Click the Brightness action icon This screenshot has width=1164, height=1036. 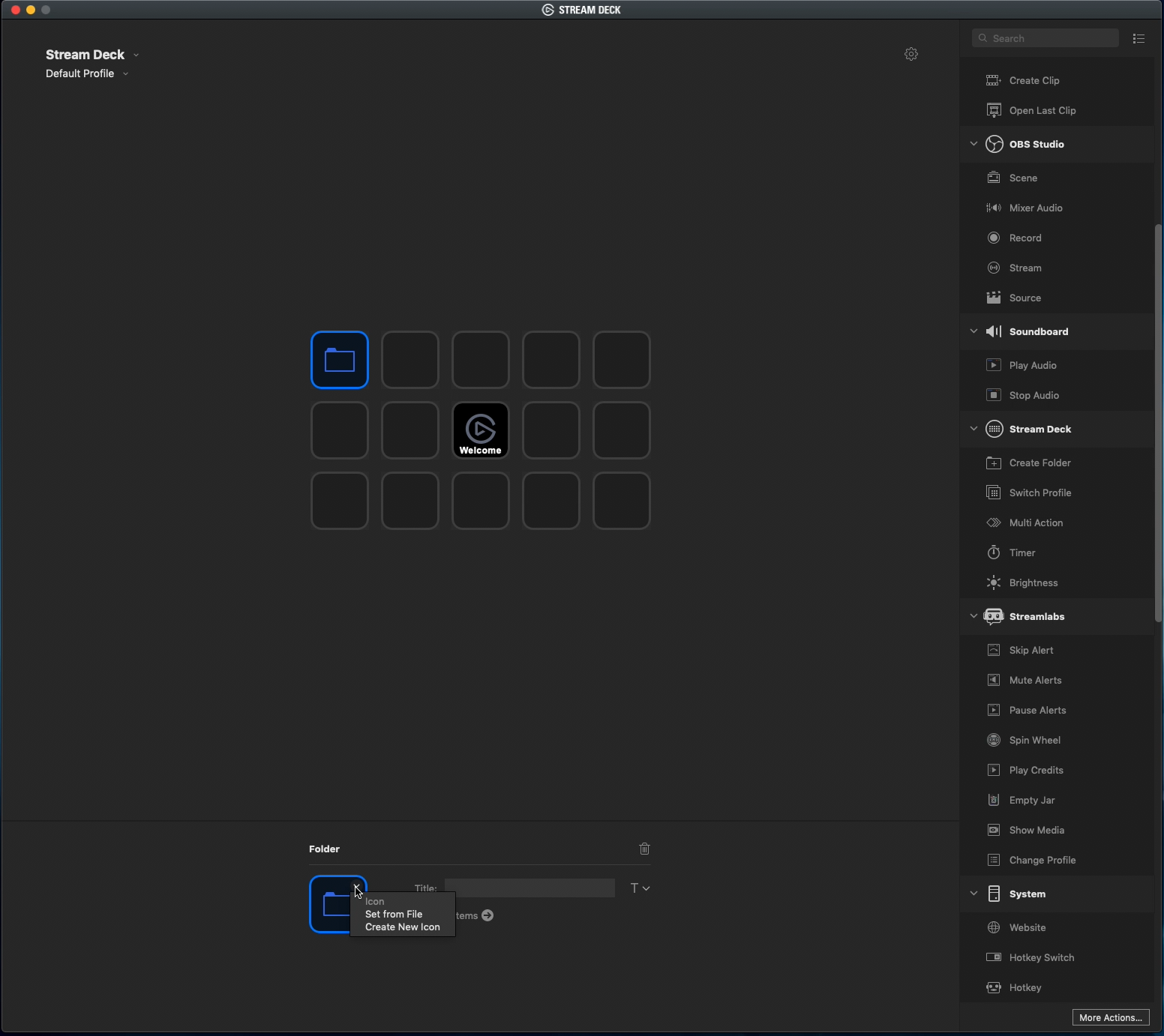(x=994, y=582)
